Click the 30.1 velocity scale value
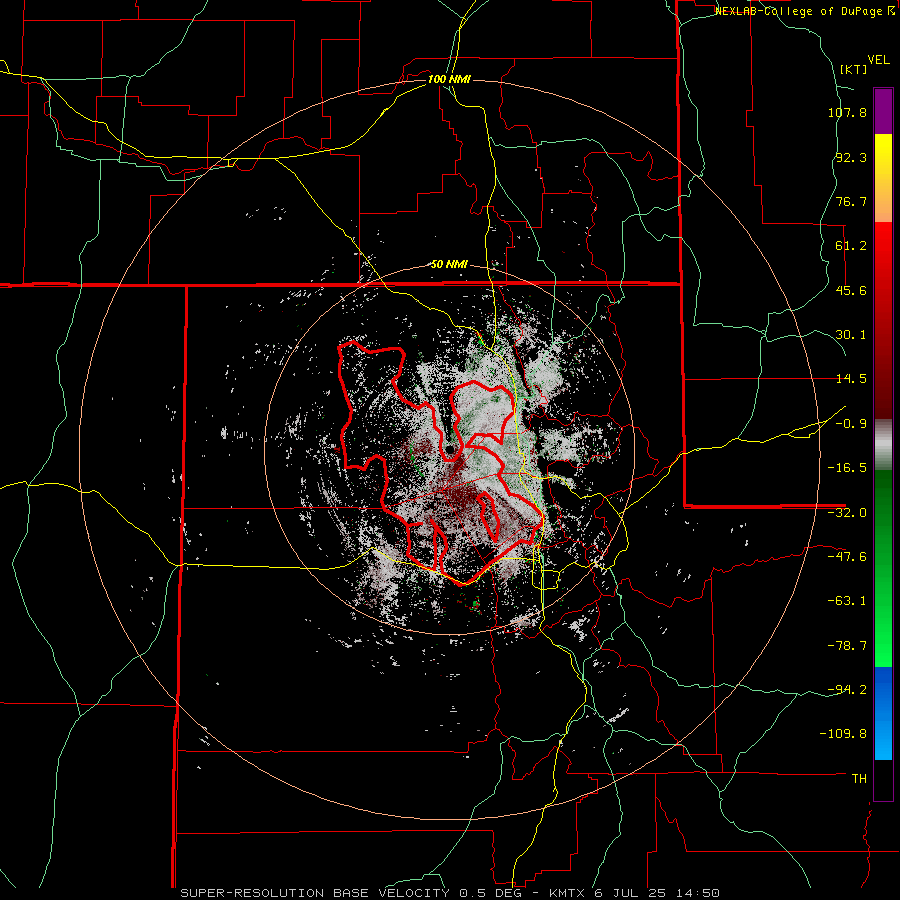 [x=851, y=335]
